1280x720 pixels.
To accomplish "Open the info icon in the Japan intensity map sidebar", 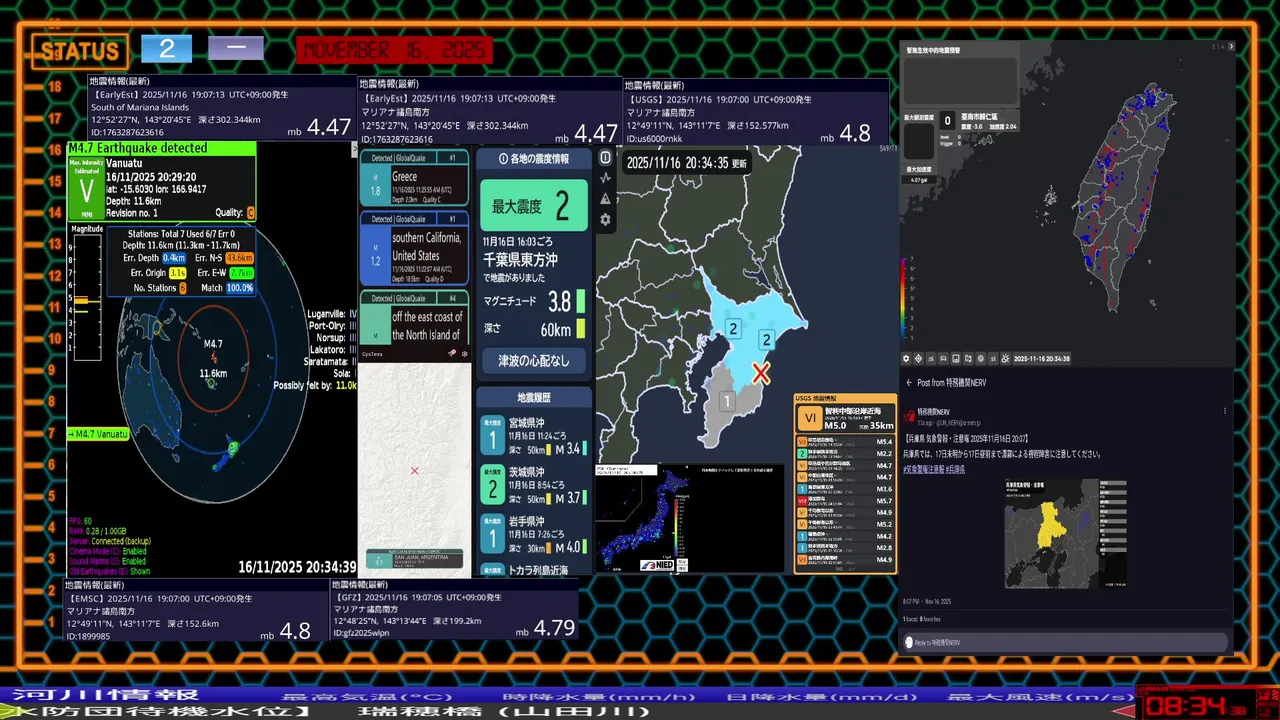I will 605,158.
